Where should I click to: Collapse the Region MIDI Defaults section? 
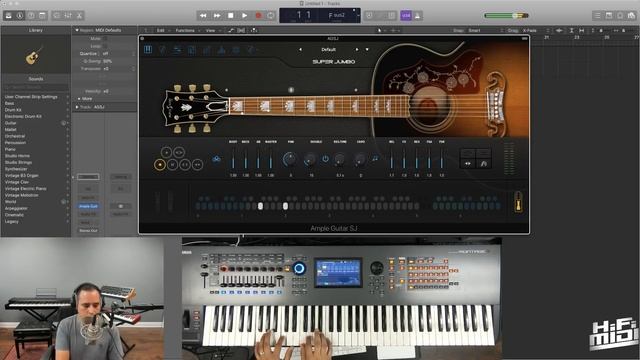click(77, 30)
